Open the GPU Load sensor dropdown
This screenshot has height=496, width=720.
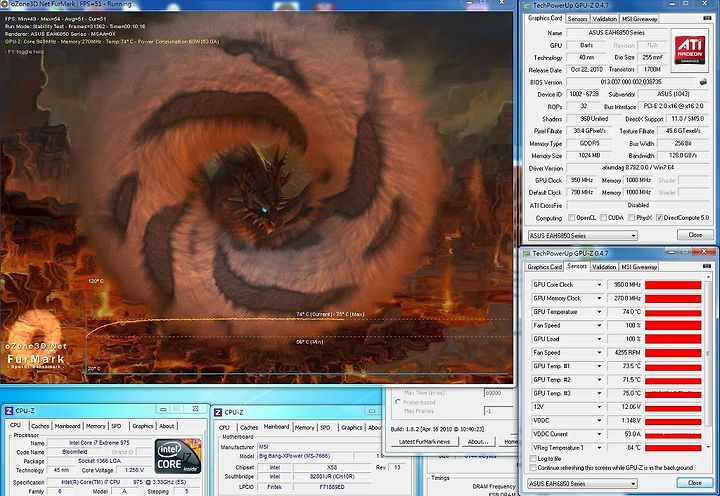(599, 339)
